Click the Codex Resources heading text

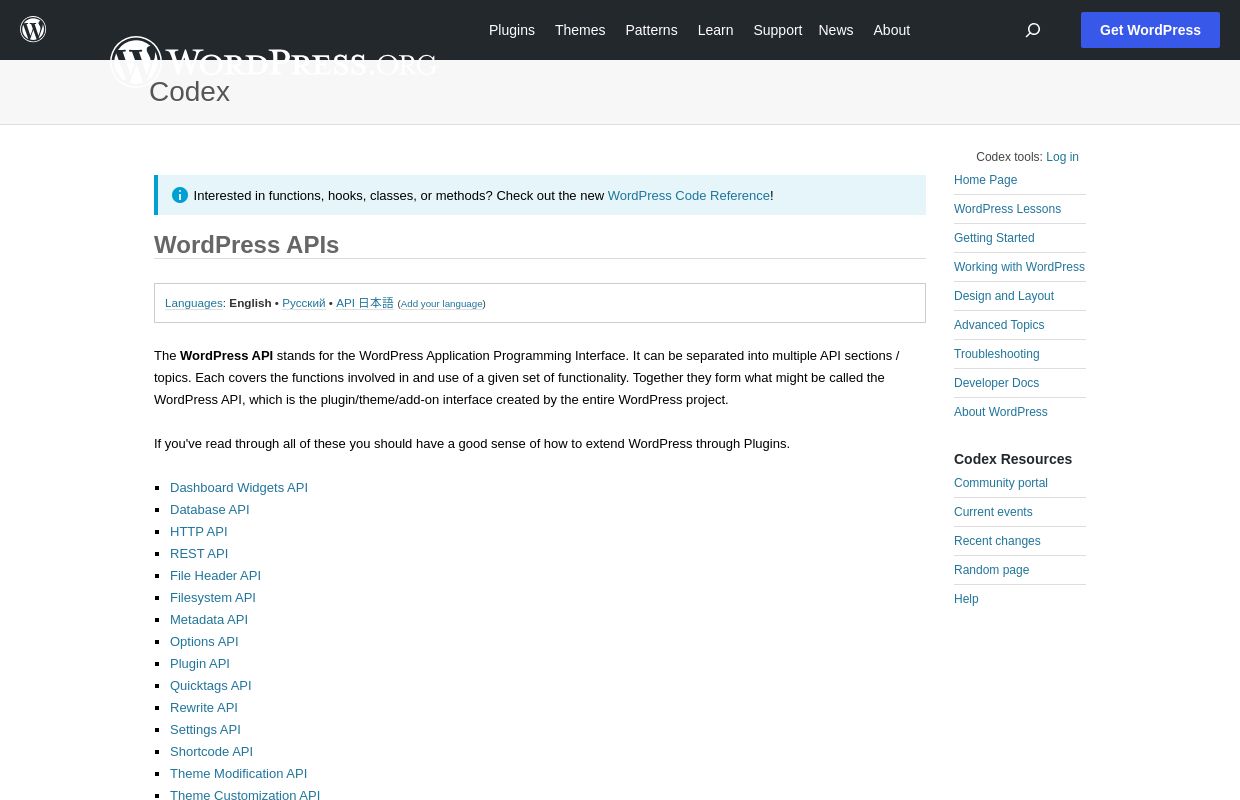[x=1013, y=459]
